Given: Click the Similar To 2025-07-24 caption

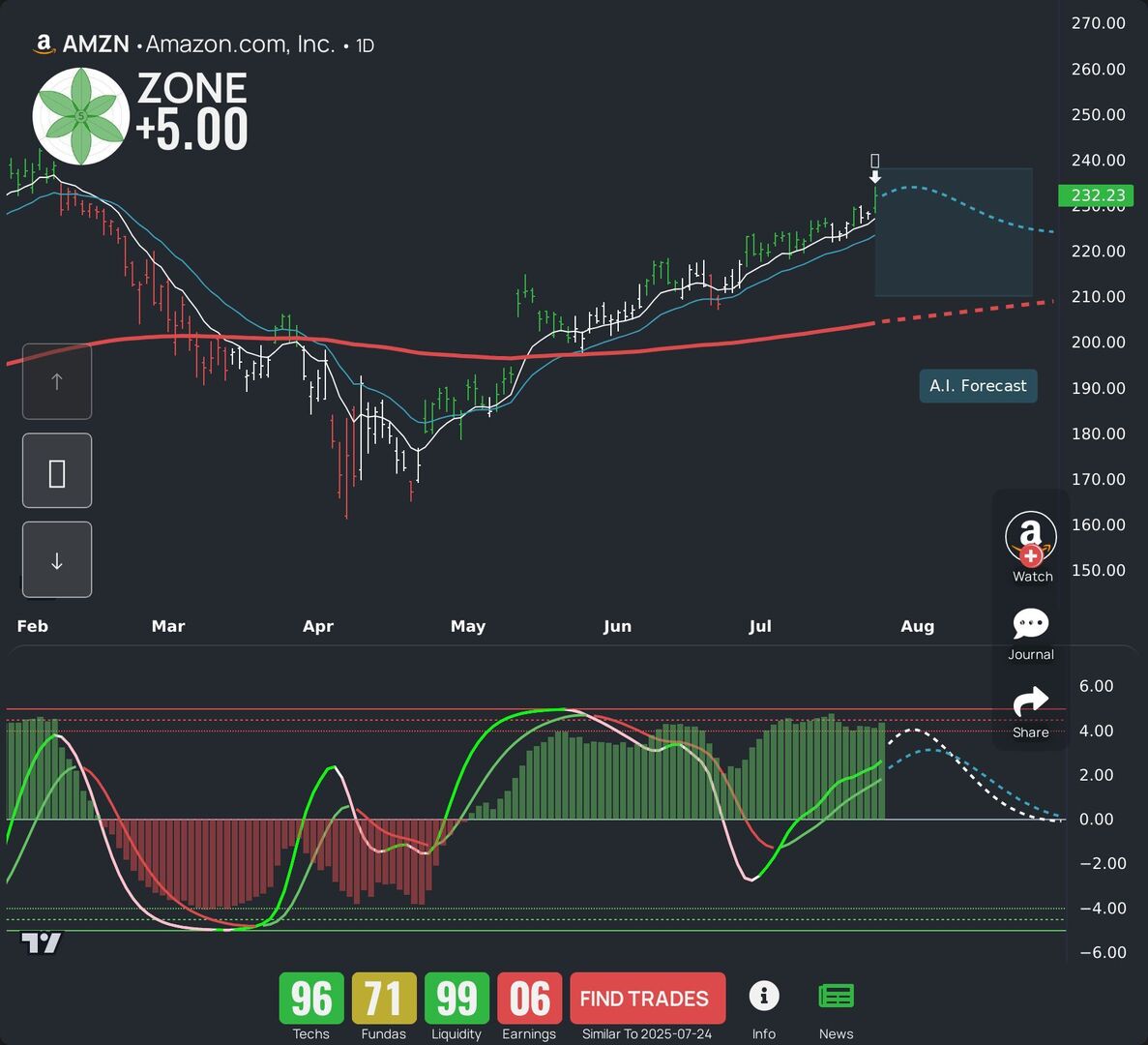Looking at the screenshot, I should pos(647,1034).
